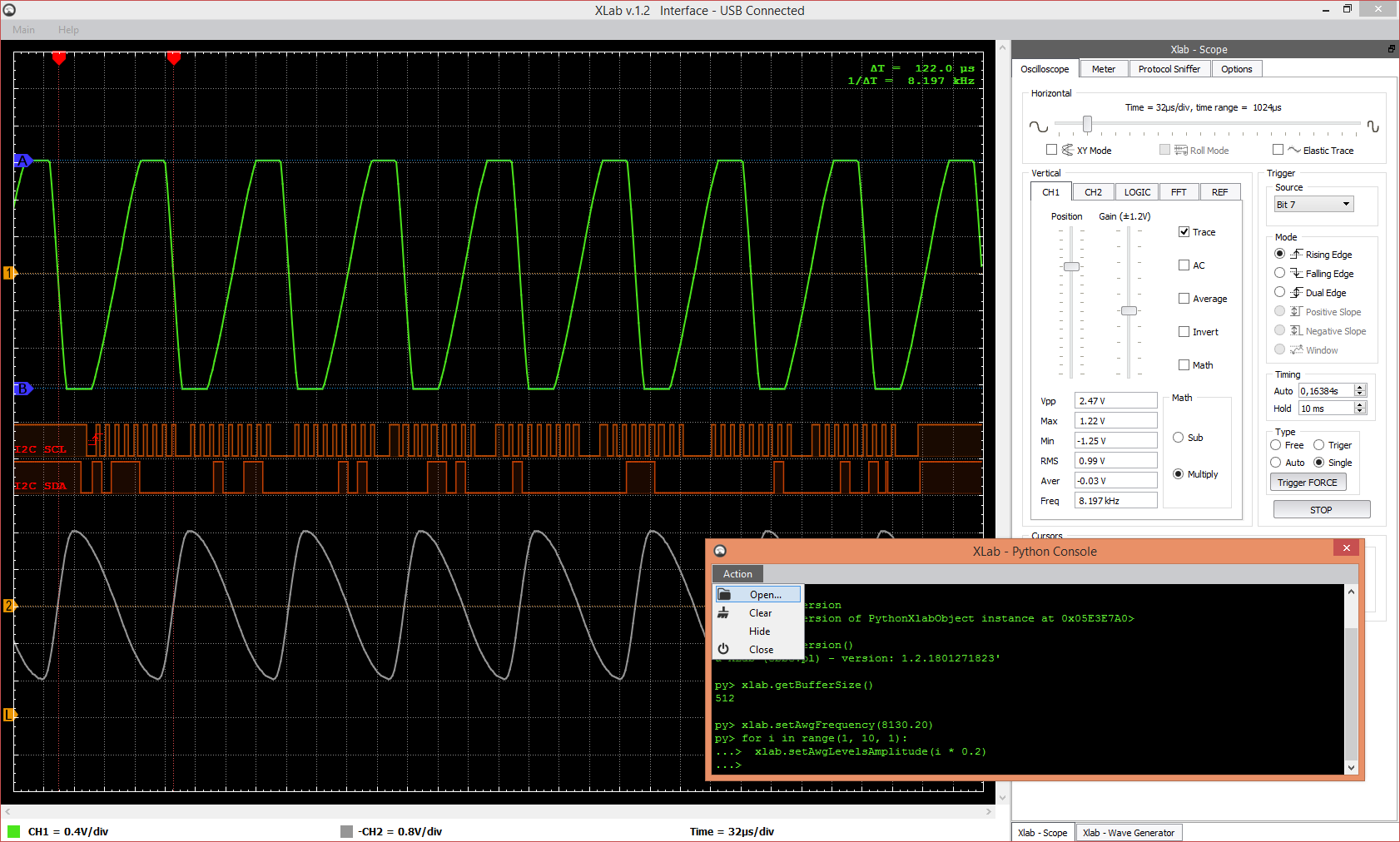1400x842 pixels.
Task: Decrease the Hold timing value
Action: [x=1360, y=411]
